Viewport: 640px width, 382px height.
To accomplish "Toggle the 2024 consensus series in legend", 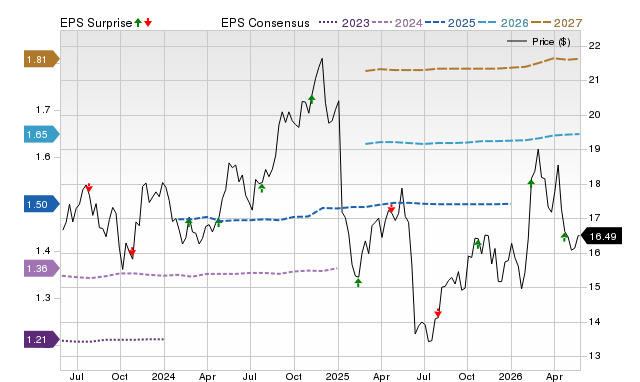I will click(397, 23).
